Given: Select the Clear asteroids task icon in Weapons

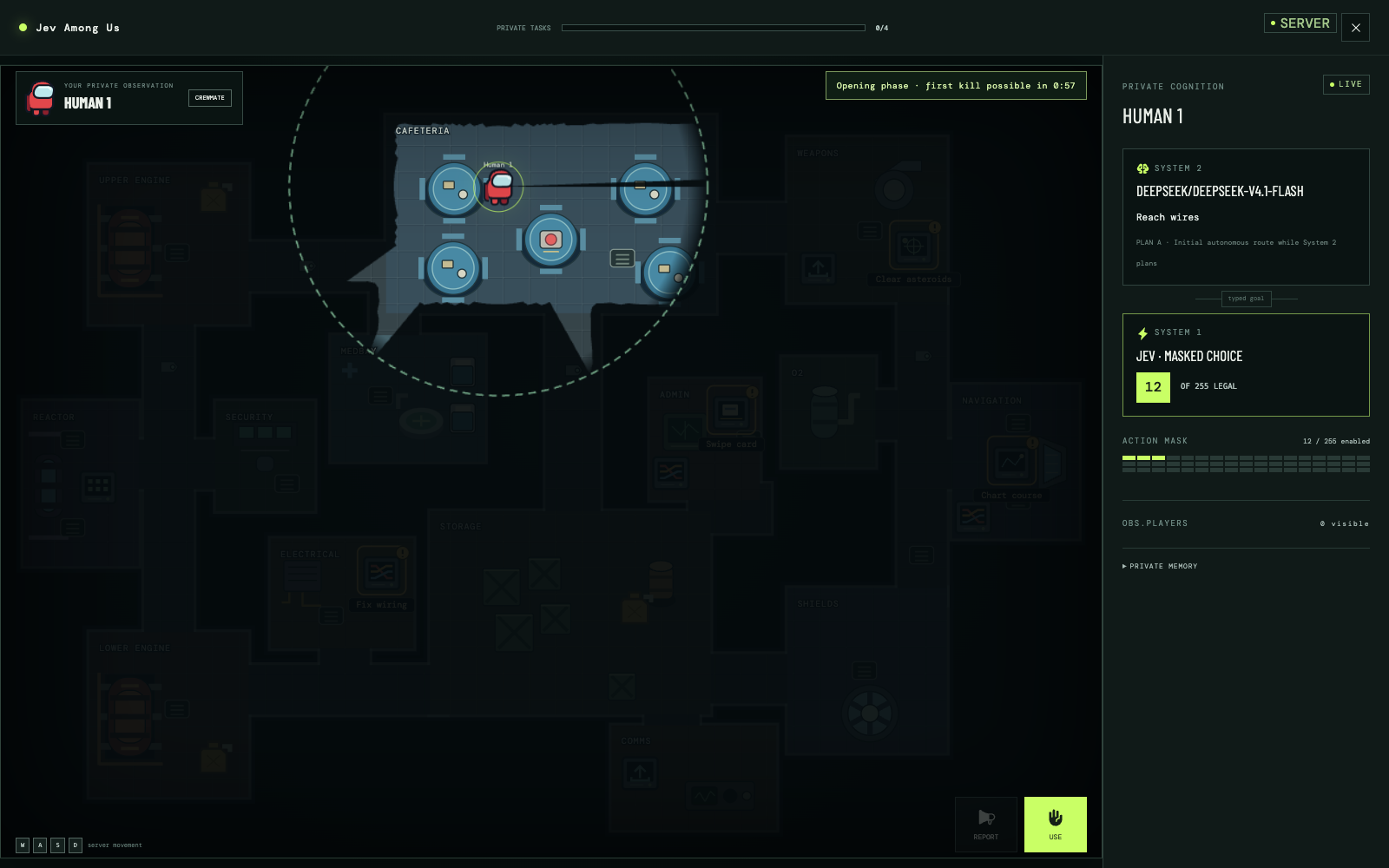Looking at the screenshot, I should click(913, 247).
